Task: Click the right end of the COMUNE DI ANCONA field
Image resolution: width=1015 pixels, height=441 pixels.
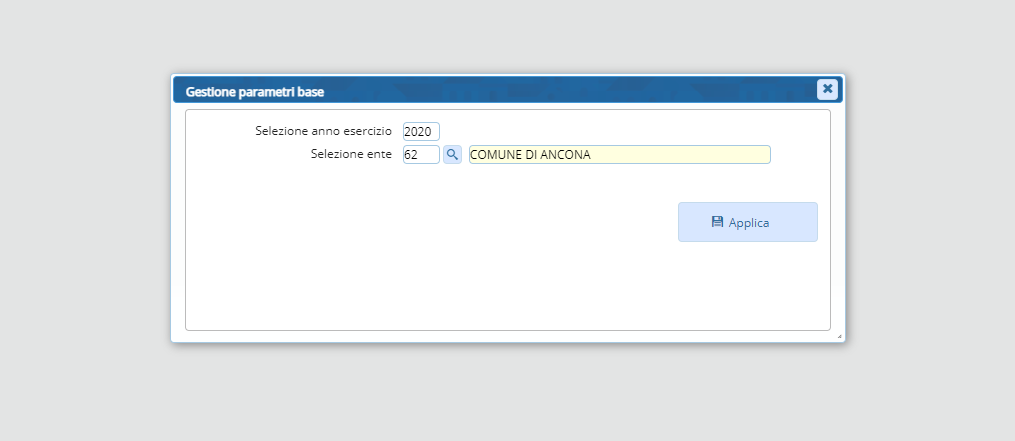Action: pyautogui.click(x=760, y=155)
